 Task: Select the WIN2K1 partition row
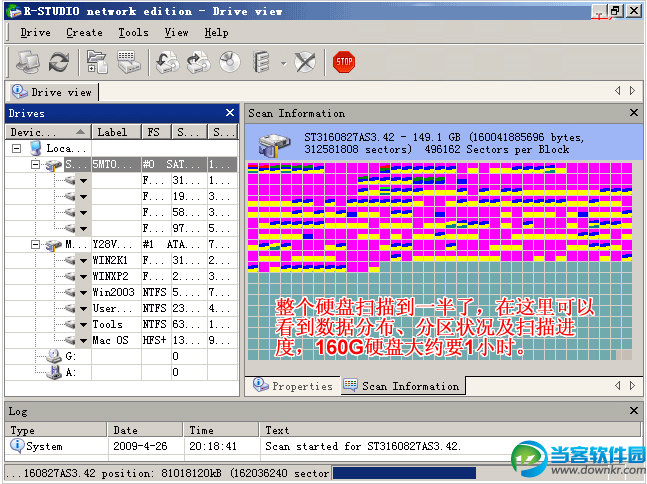tap(122, 260)
